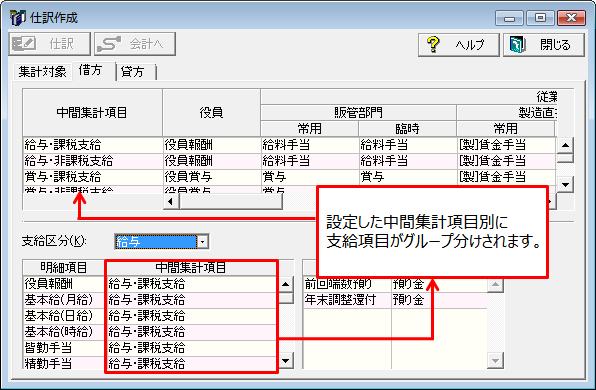The width and height of the screenshot is (596, 390).
Task: Select the 基本給(月給) detail row
Action: [x=150, y=300]
